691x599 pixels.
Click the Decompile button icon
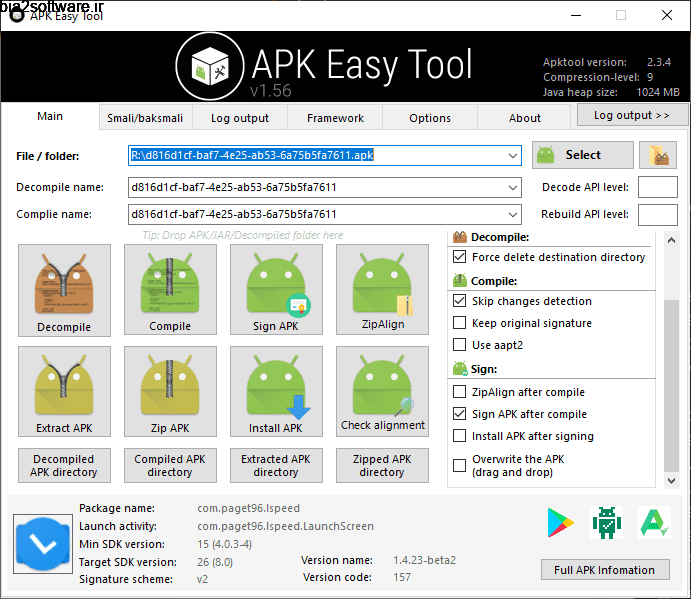click(x=64, y=290)
